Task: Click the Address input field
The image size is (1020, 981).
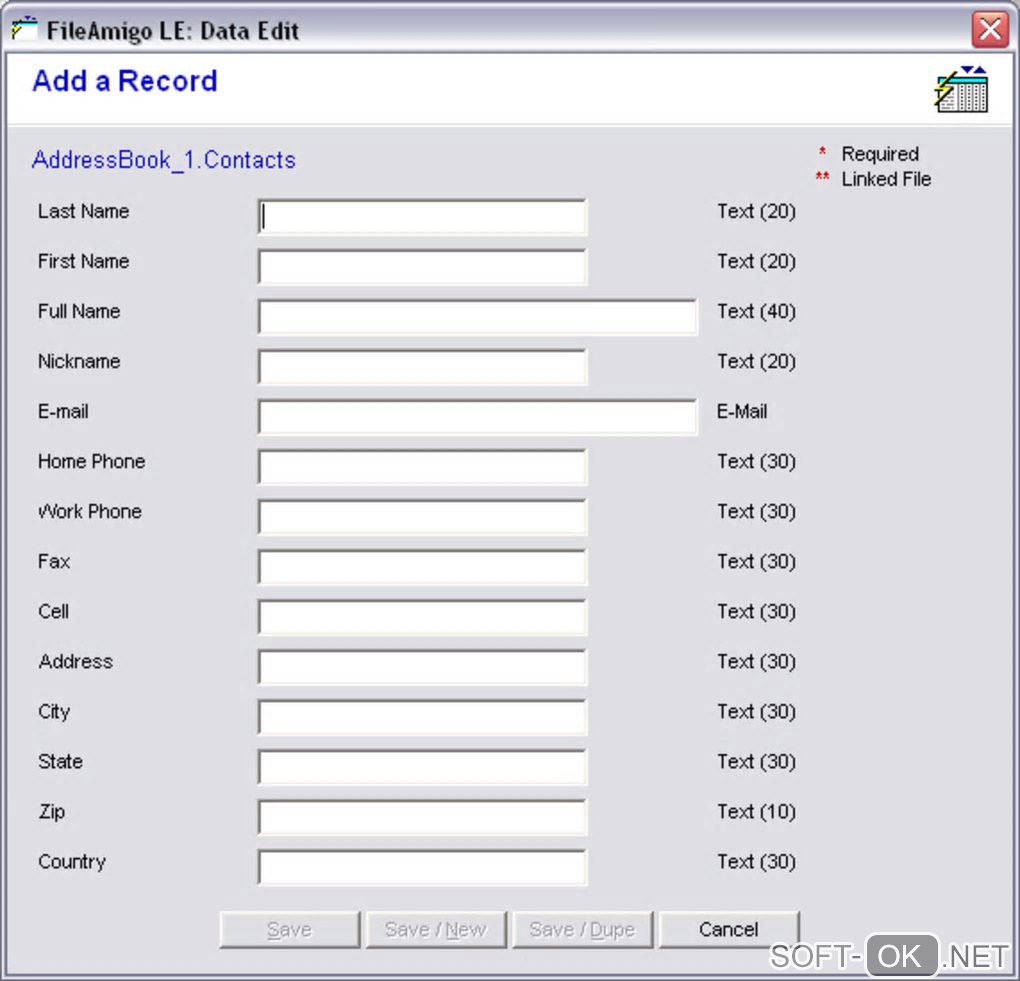Action: click(422, 667)
